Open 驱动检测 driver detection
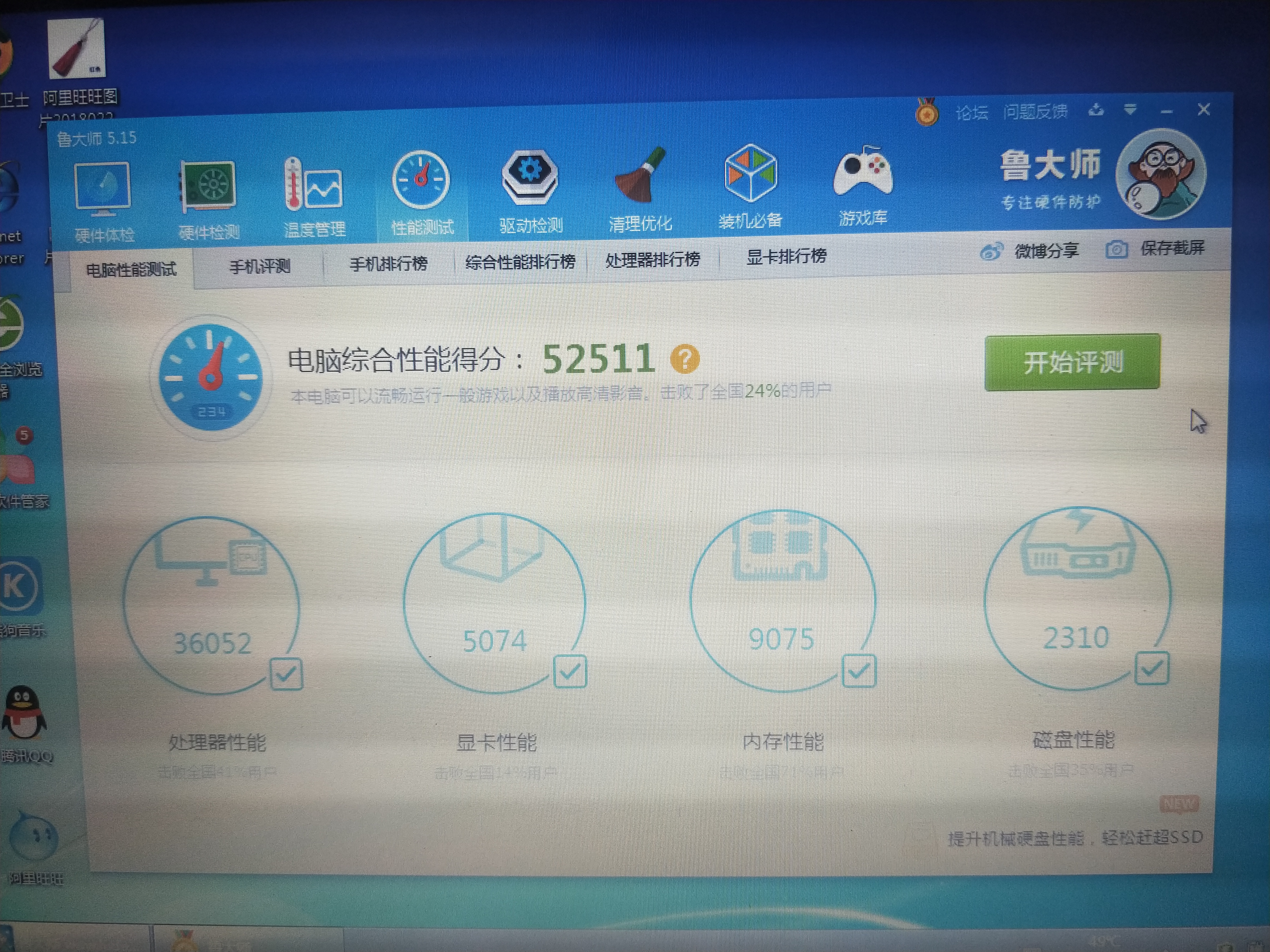The height and width of the screenshot is (952, 1270). pyautogui.click(x=530, y=191)
